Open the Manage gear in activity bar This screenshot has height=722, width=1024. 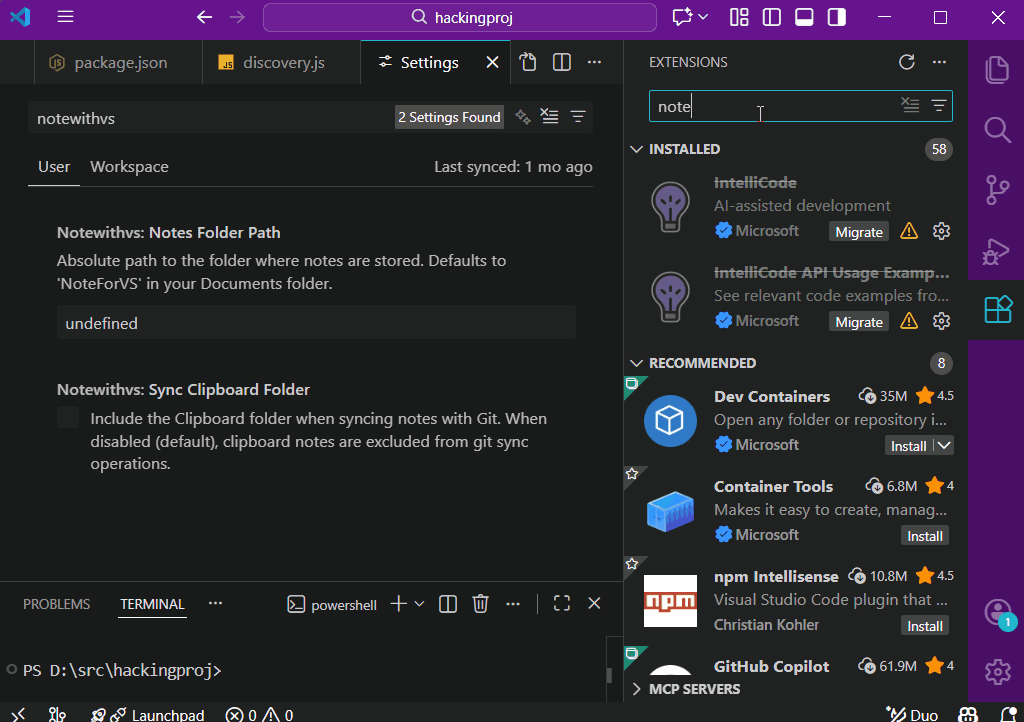click(x=997, y=672)
